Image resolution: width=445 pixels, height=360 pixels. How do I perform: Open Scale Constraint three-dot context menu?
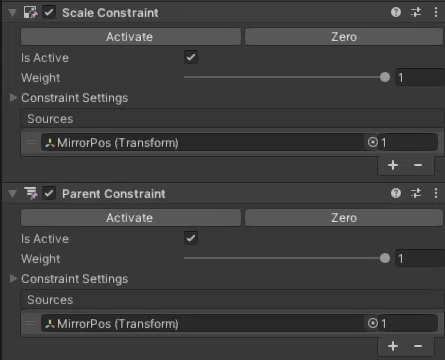coord(436,12)
